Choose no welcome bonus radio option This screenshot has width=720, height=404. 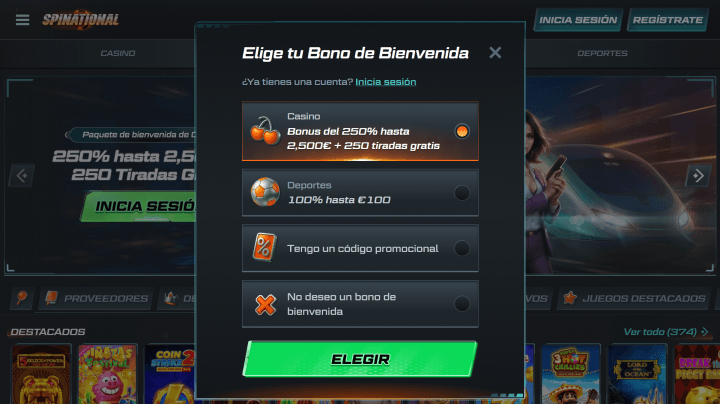pos(462,304)
